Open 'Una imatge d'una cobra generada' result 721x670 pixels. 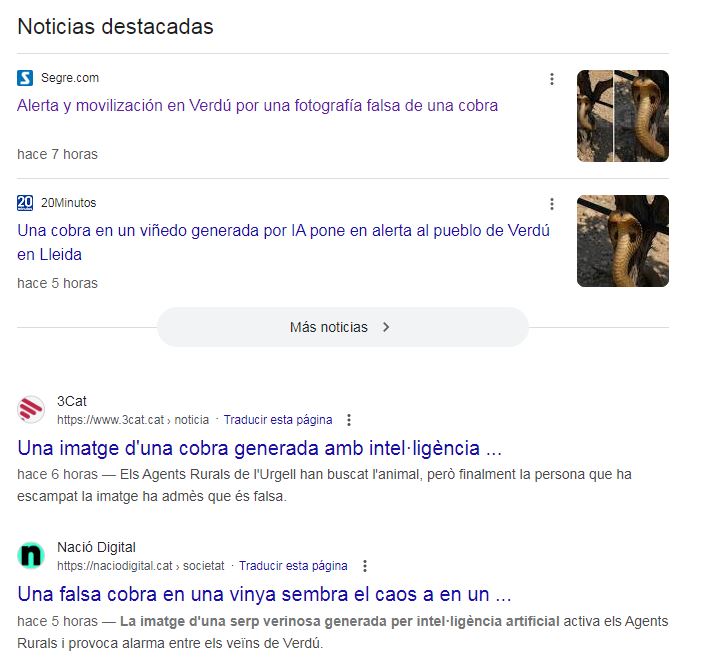pyautogui.click(x=259, y=448)
